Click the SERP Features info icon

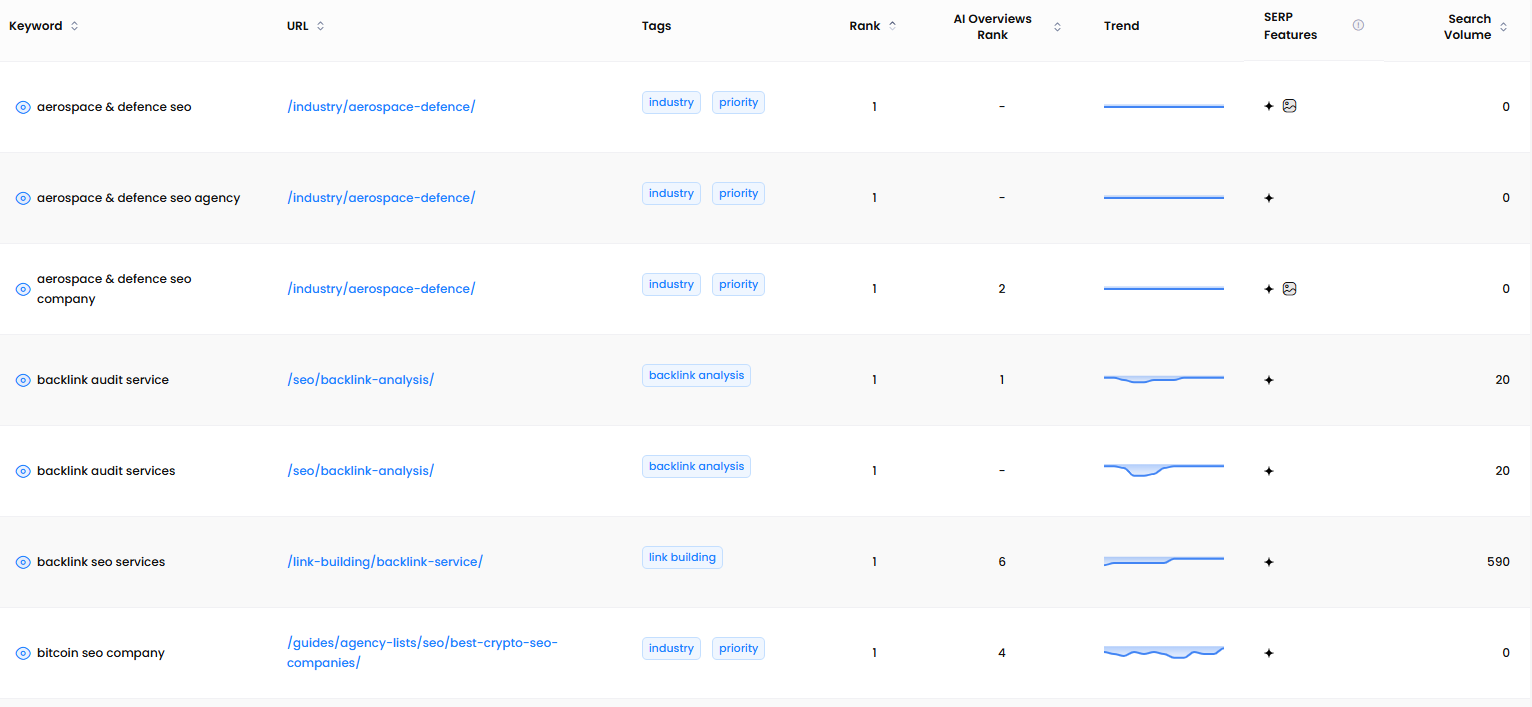point(1358,26)
